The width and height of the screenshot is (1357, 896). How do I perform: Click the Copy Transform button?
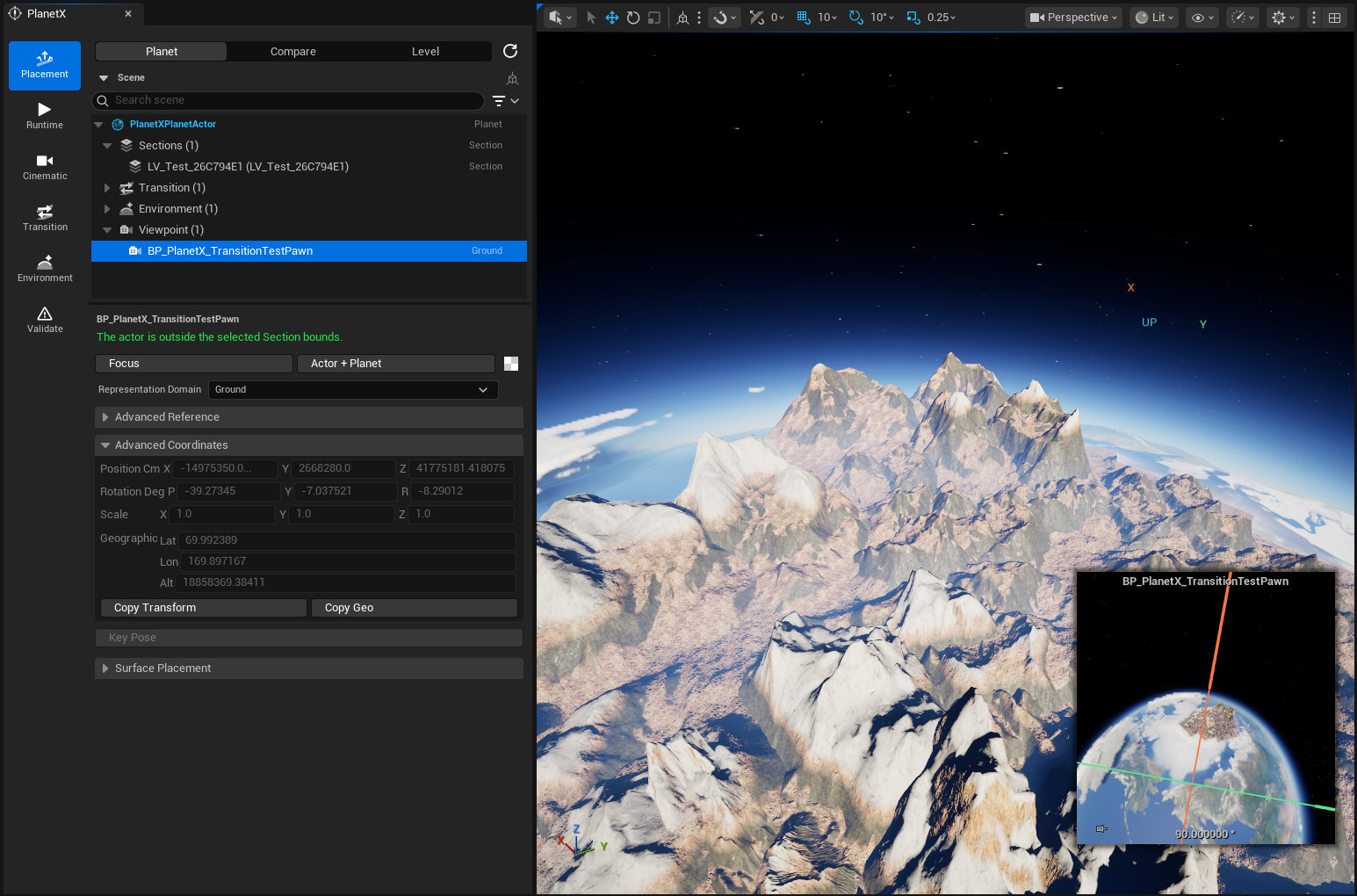tap(204, 608)
